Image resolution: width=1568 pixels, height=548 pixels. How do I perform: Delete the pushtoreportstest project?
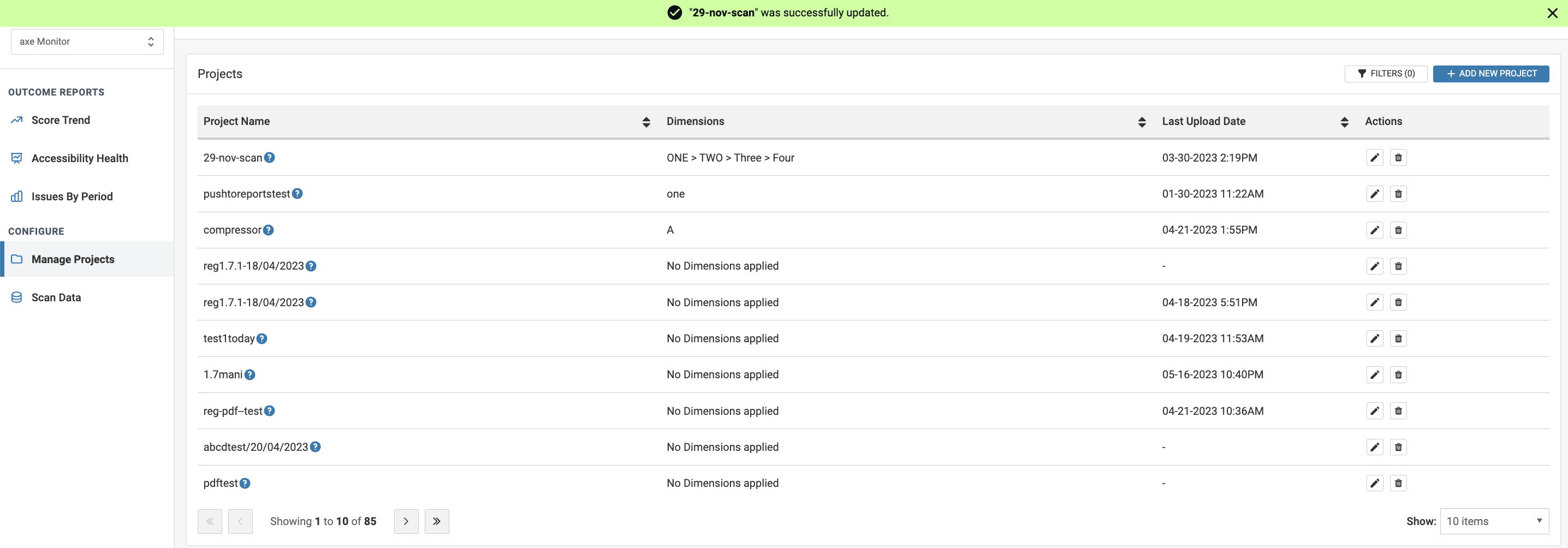(x=1398, y=194)
